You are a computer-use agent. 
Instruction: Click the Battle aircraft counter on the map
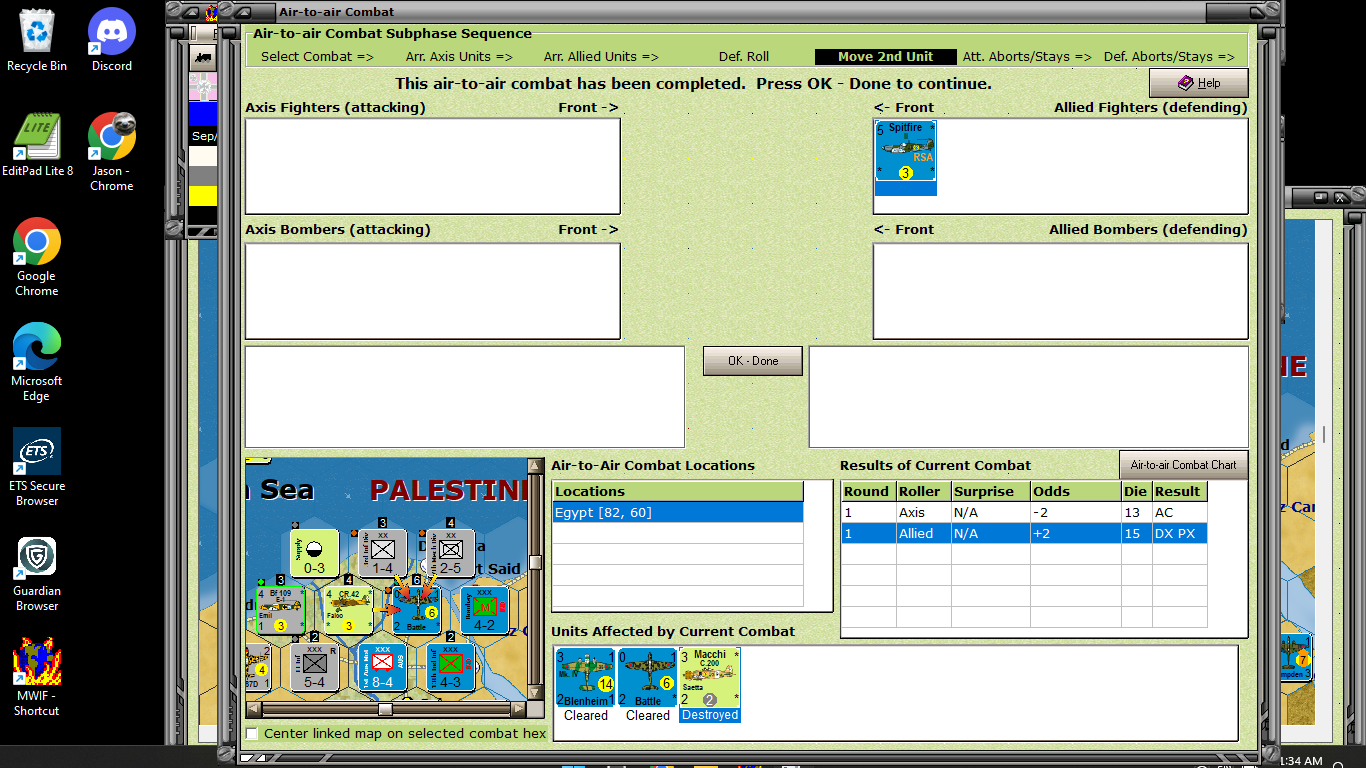[416, 610]
